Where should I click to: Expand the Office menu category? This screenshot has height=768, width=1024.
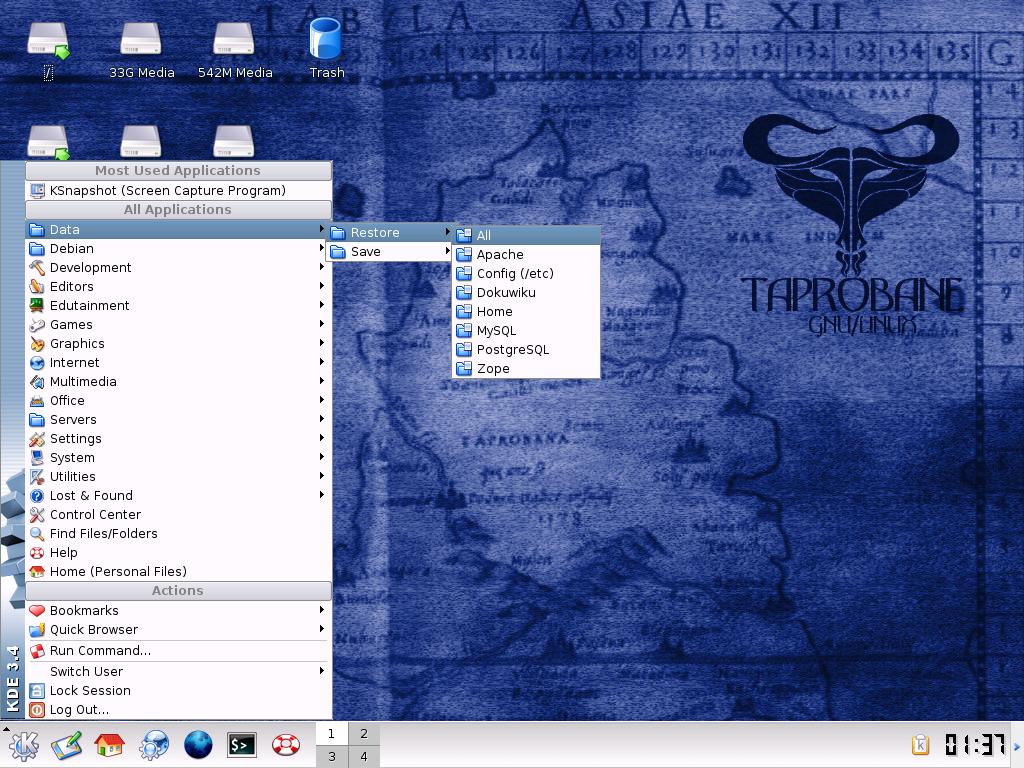(x=178, y=400)
